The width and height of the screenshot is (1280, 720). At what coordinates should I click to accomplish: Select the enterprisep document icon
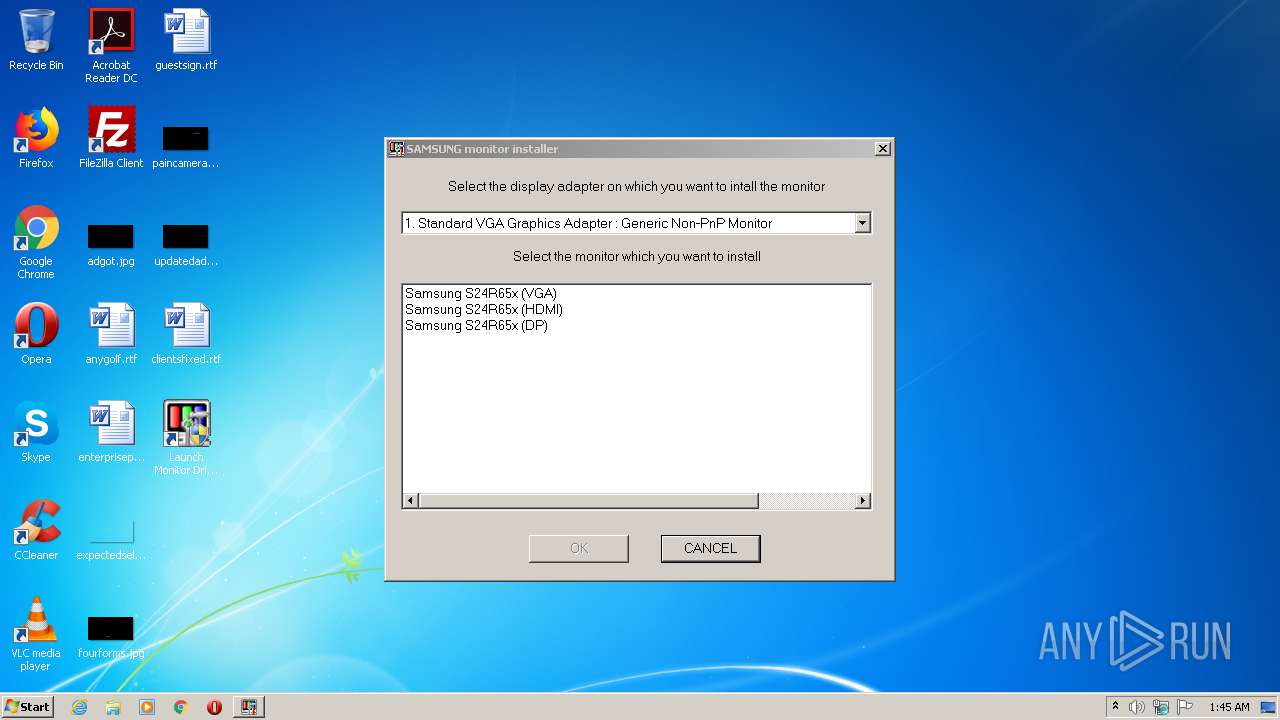(111, 432)
